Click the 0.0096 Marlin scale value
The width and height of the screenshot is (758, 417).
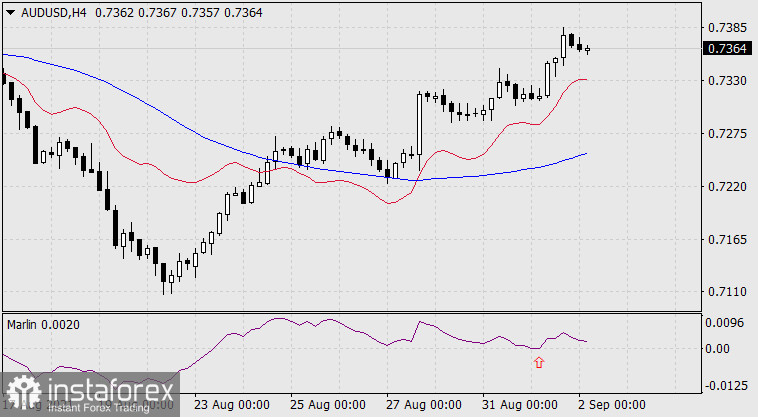click(726, 324)
